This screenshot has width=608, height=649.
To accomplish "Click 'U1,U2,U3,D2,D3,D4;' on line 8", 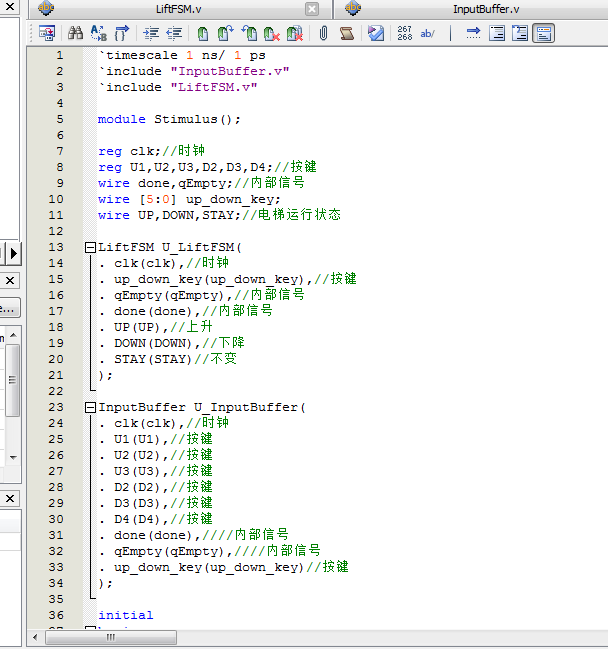I will (x=201, y=167).
